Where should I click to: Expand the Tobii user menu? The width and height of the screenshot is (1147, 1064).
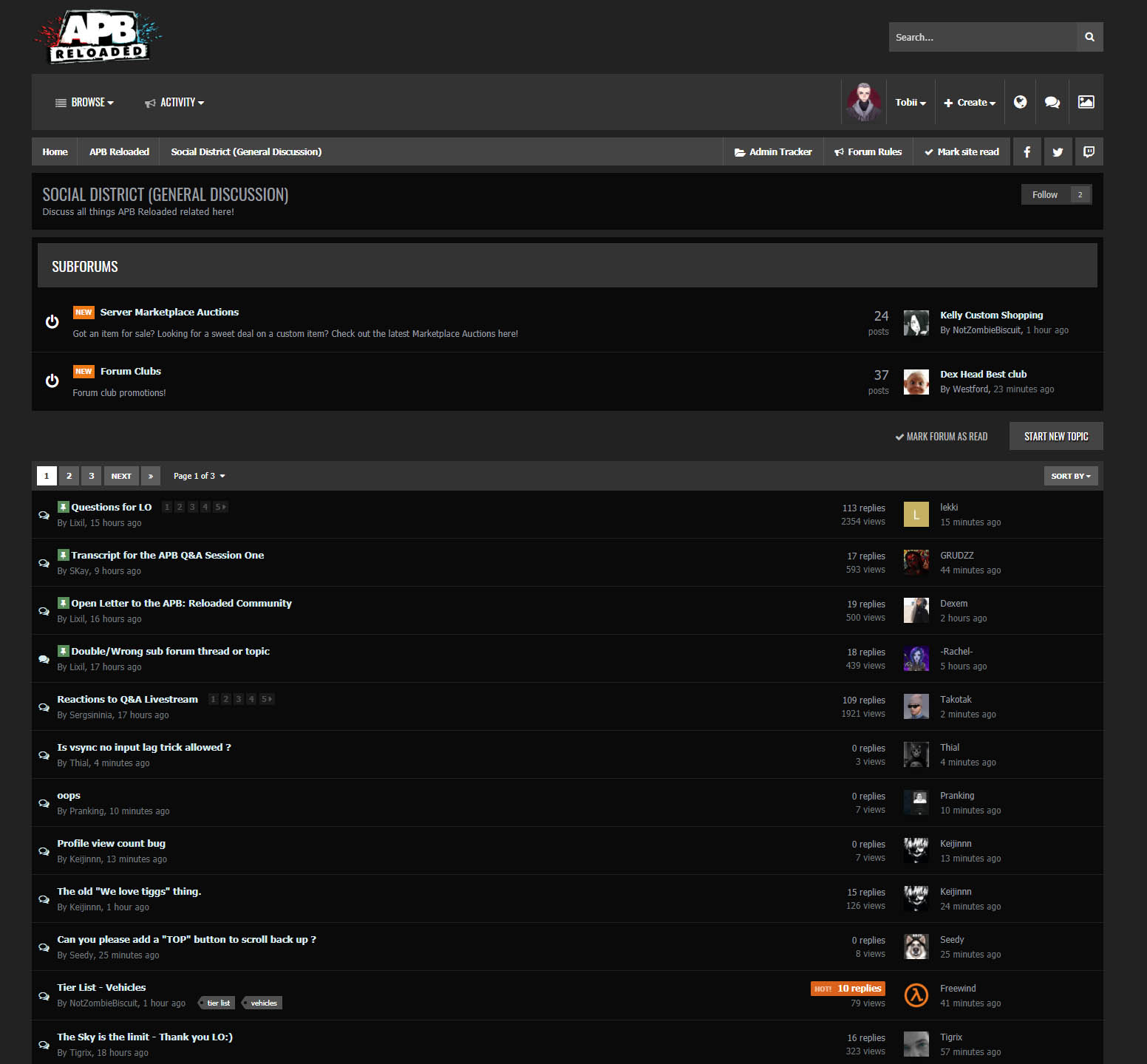911,102
